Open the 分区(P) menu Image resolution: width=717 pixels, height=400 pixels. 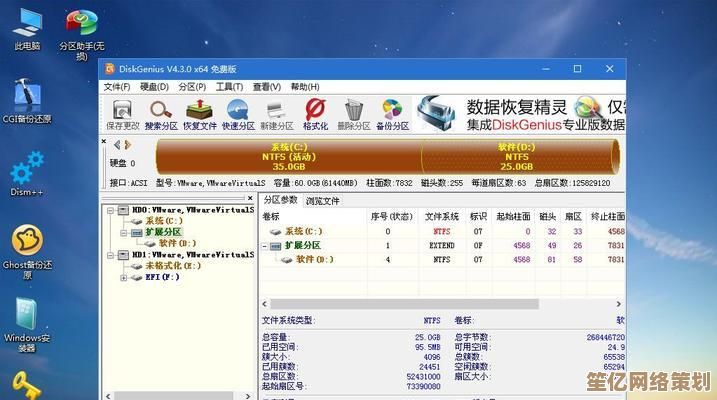tap(192, 87)
